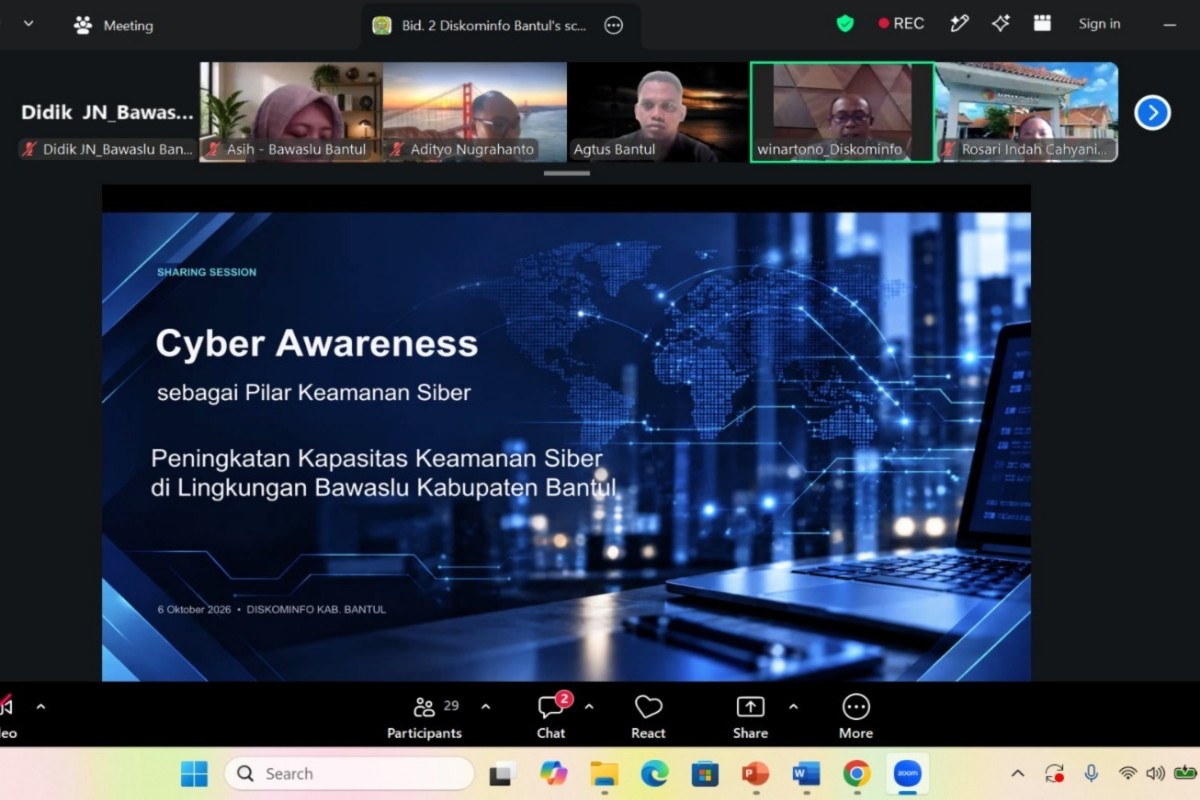Click the battery tray icon

(x=1186, y=773)
